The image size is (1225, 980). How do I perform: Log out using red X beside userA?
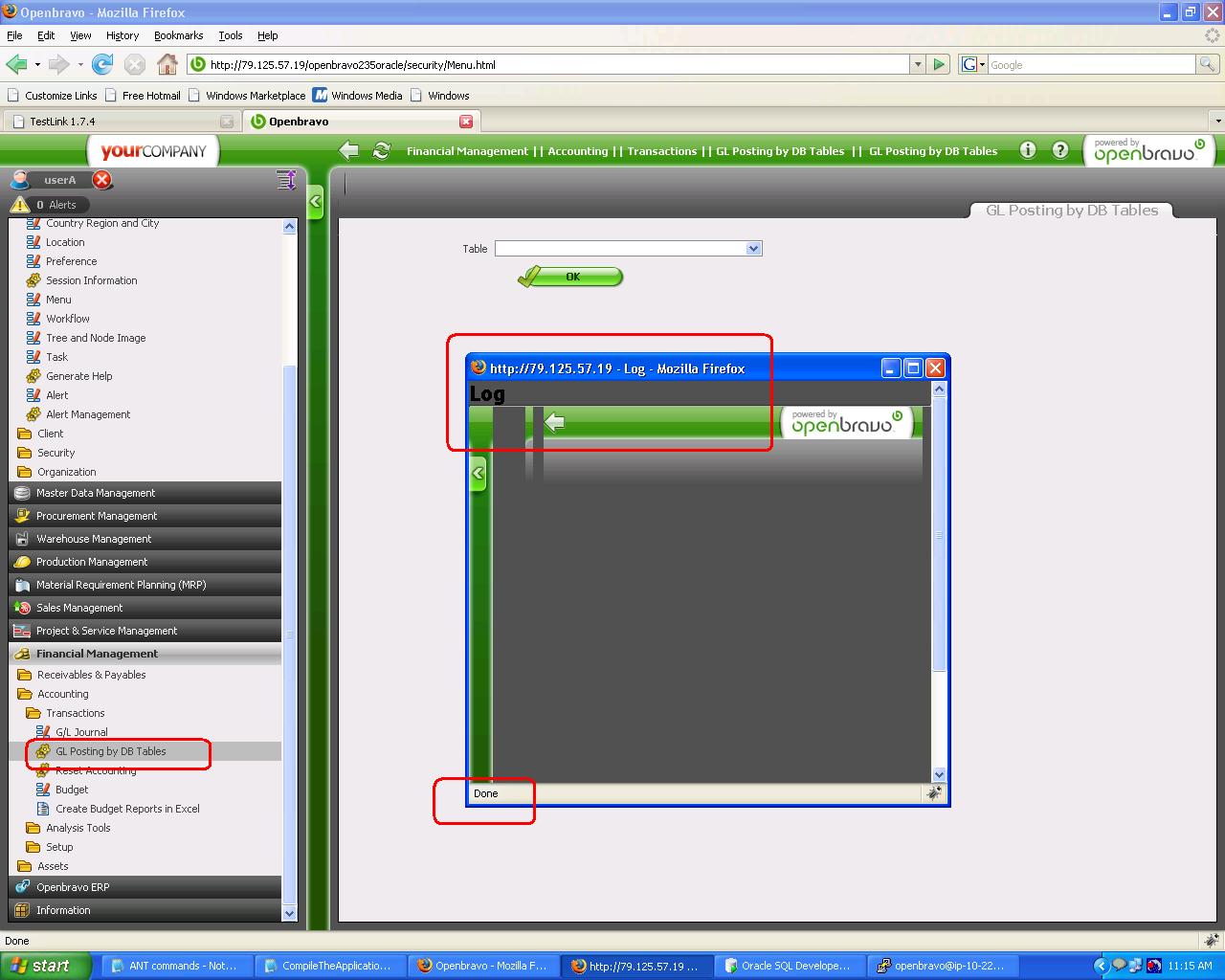(101, 179)
